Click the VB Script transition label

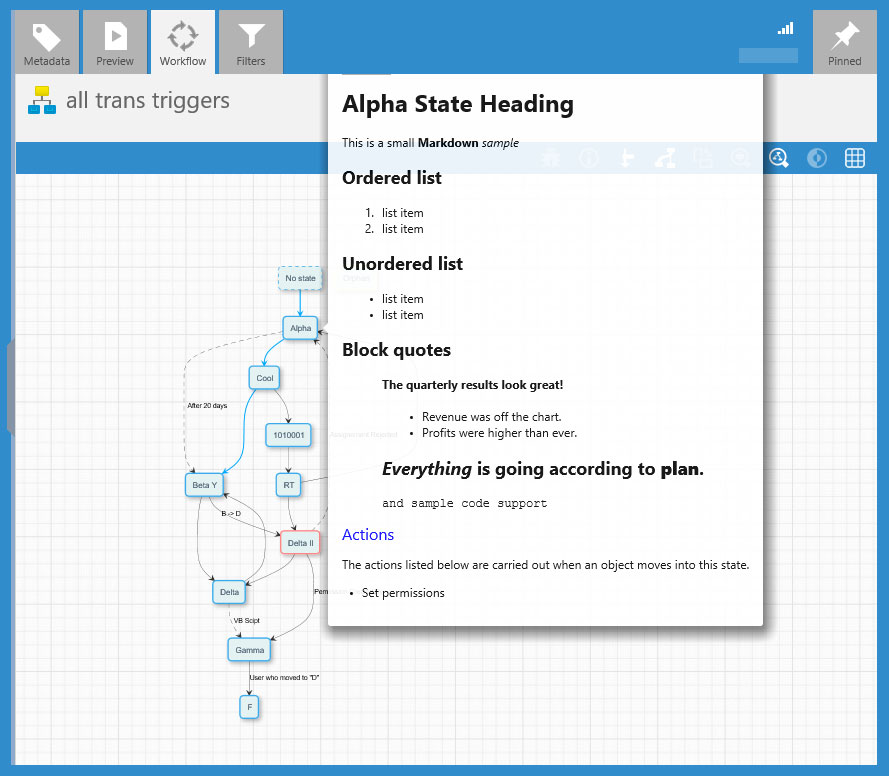[246, 621]
